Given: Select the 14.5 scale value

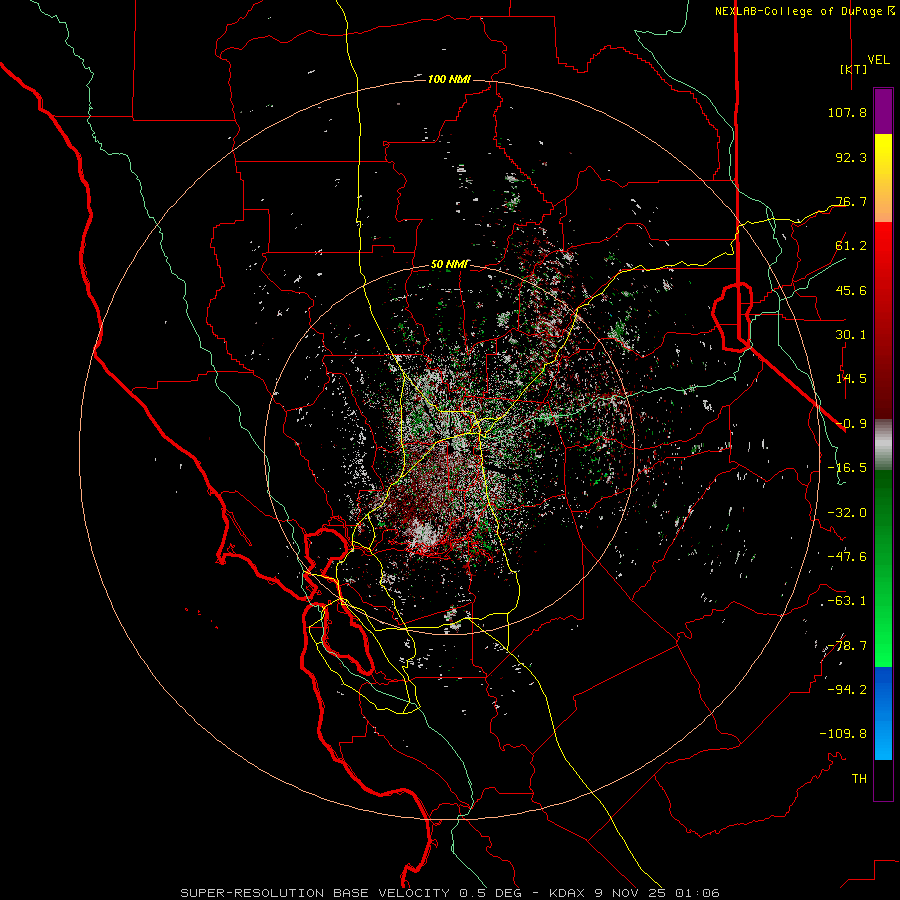Looking at the screenshot, I should click(851, 379).
